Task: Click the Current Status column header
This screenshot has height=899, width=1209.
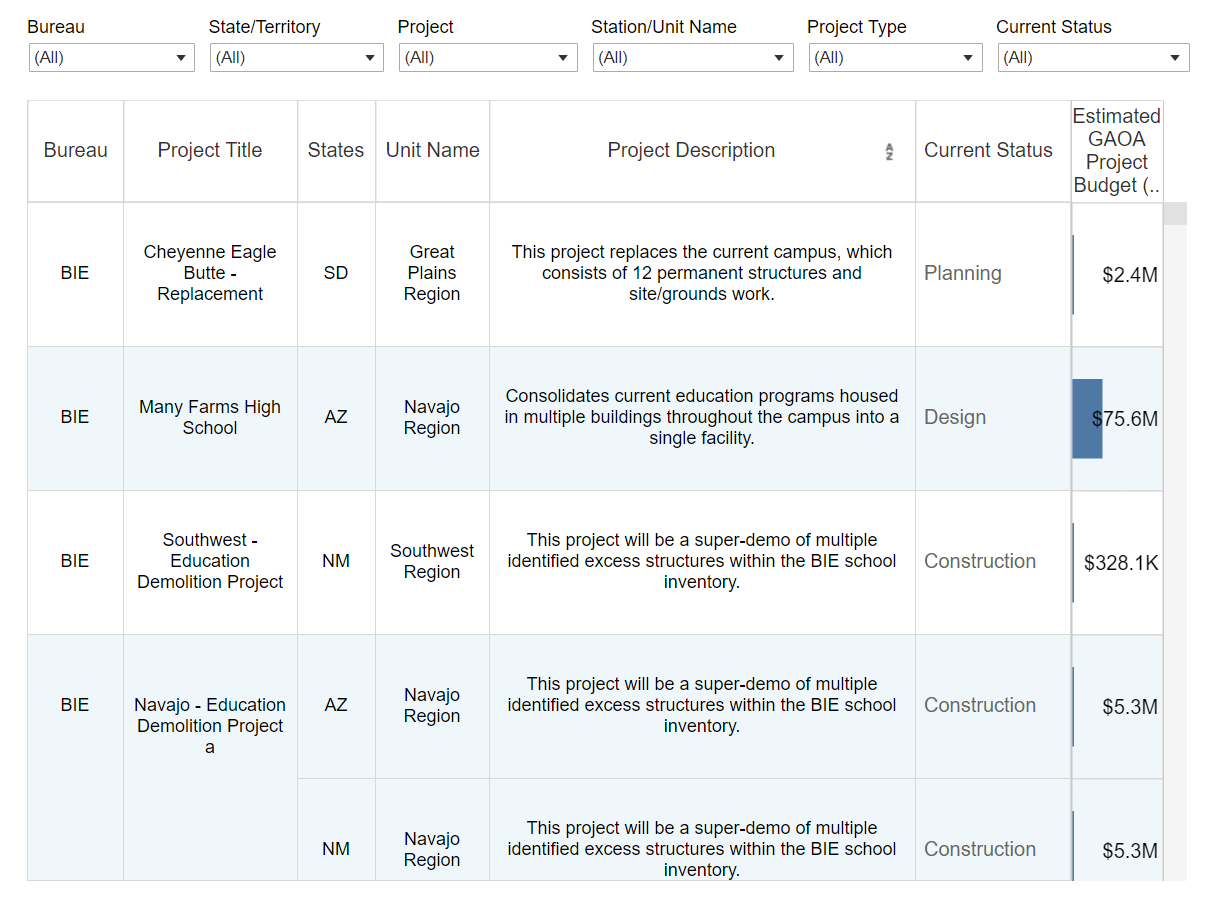Action: tap(989, 150)
